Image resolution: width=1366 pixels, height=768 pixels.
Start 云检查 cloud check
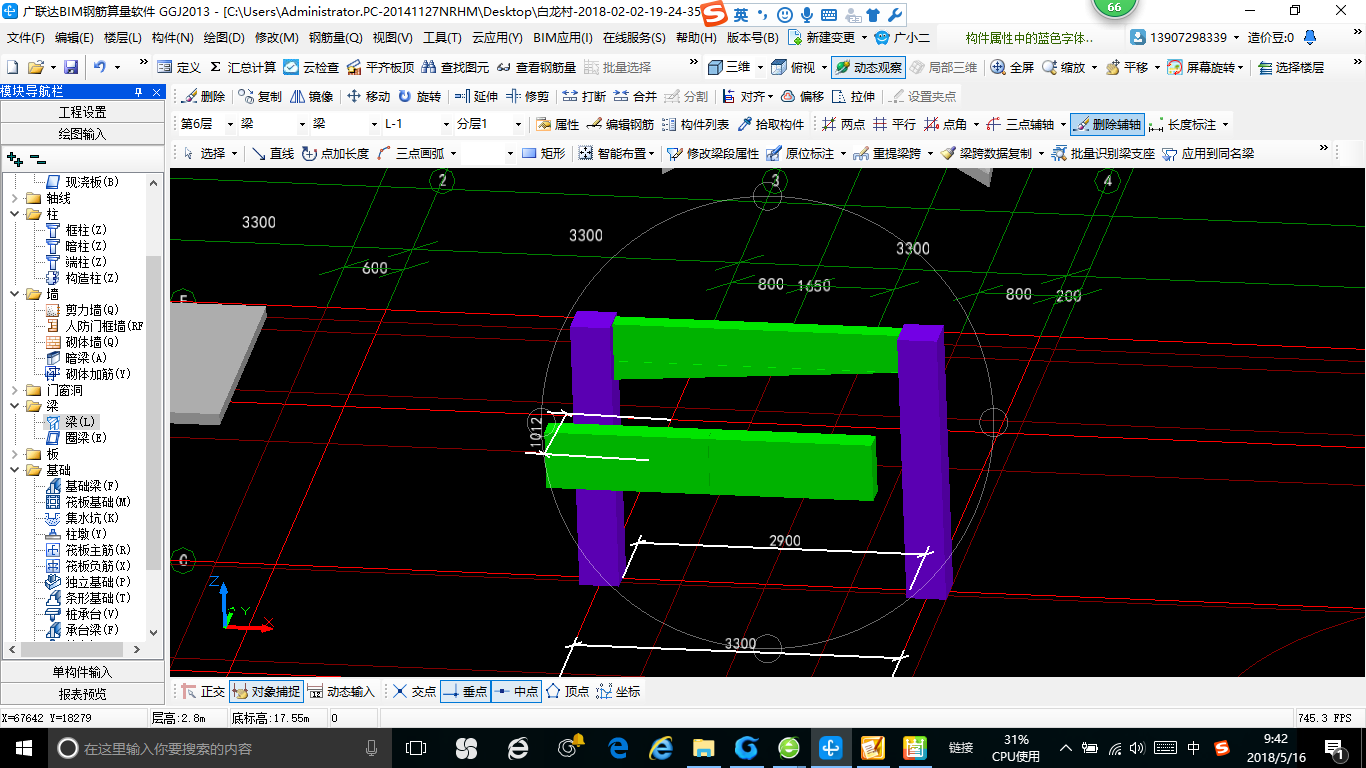pyautogui.click(x=311, y=67)
